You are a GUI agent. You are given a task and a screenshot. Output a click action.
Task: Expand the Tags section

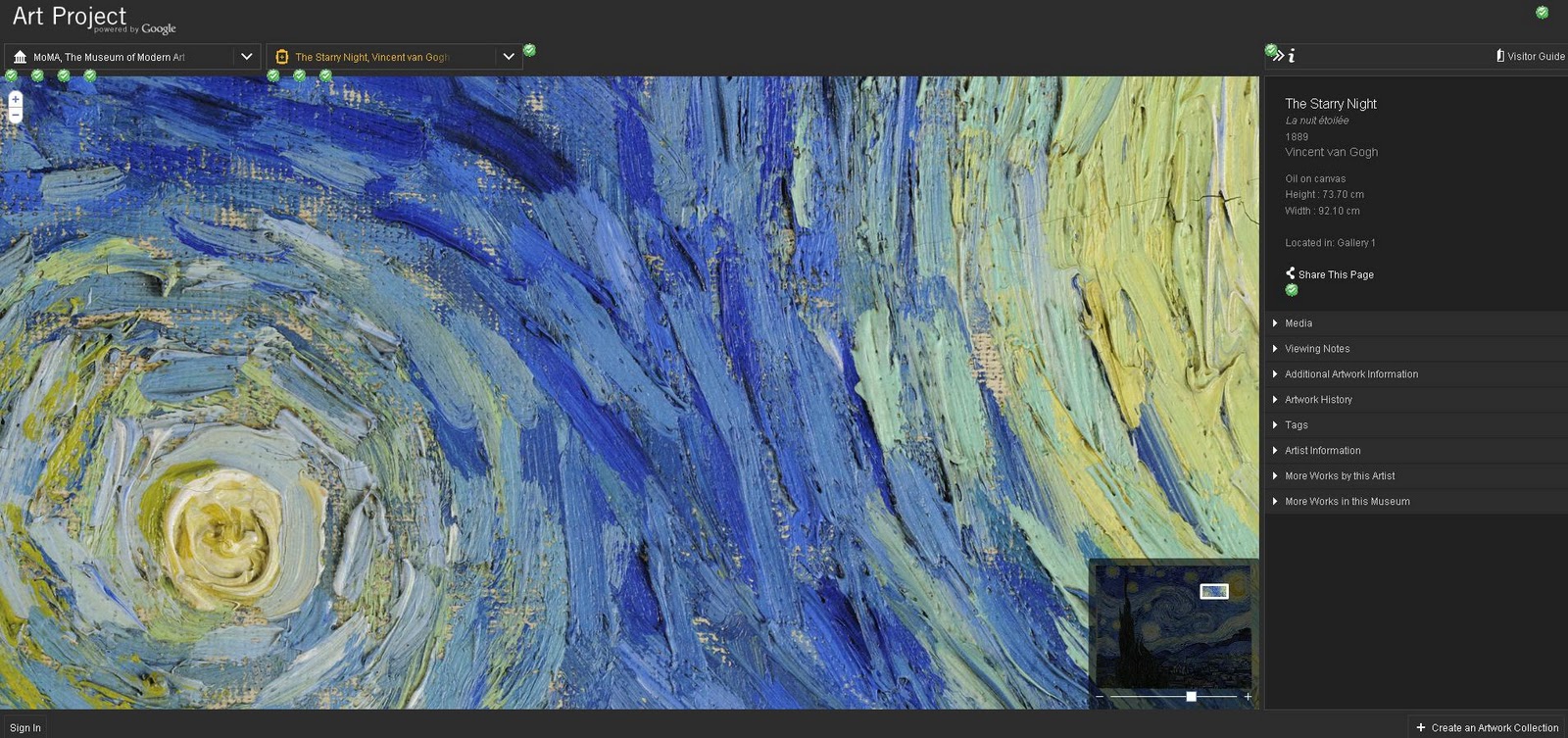click(1416, 425)
